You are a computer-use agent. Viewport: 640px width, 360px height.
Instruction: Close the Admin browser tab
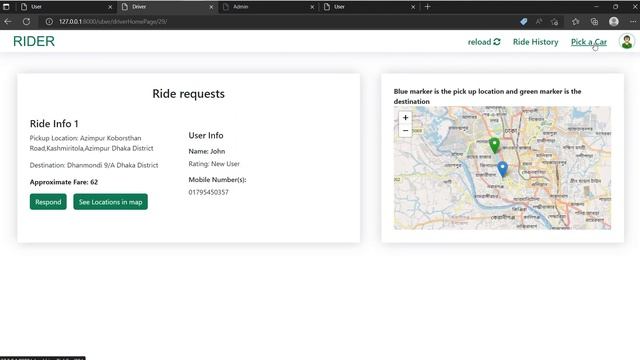pos(312,7)
